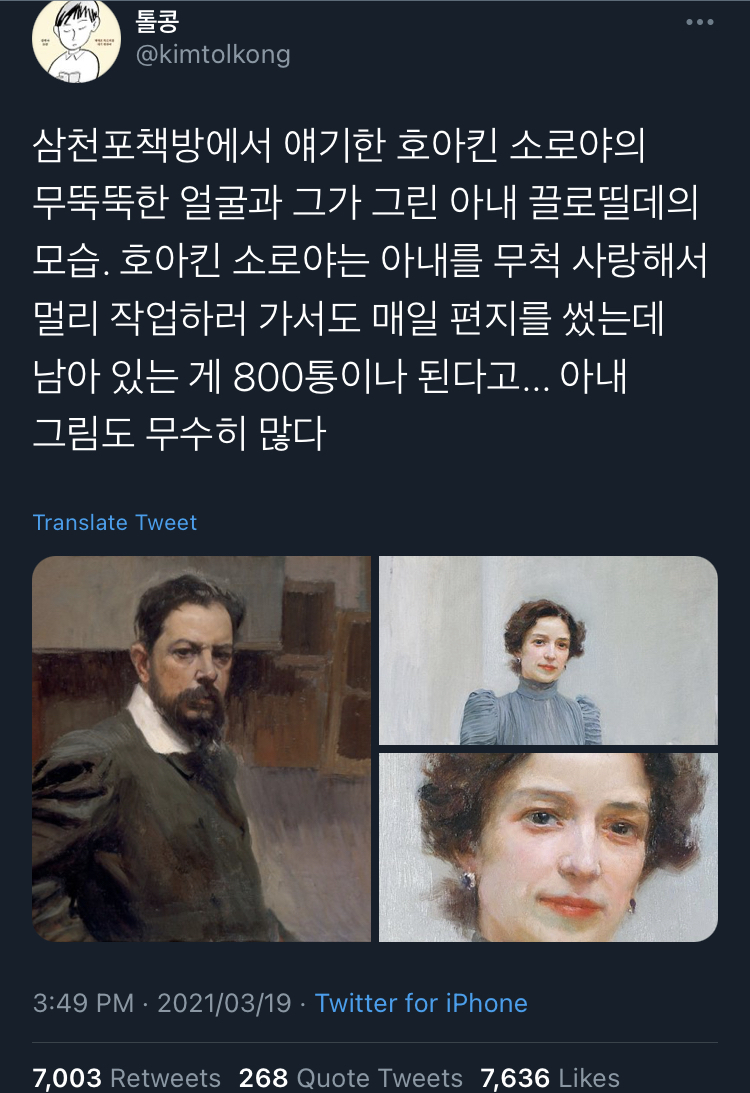The width and height of the screenshot is (750, 1093).
Task: Open the woman in gray dress painting
Action: [548, 650]
